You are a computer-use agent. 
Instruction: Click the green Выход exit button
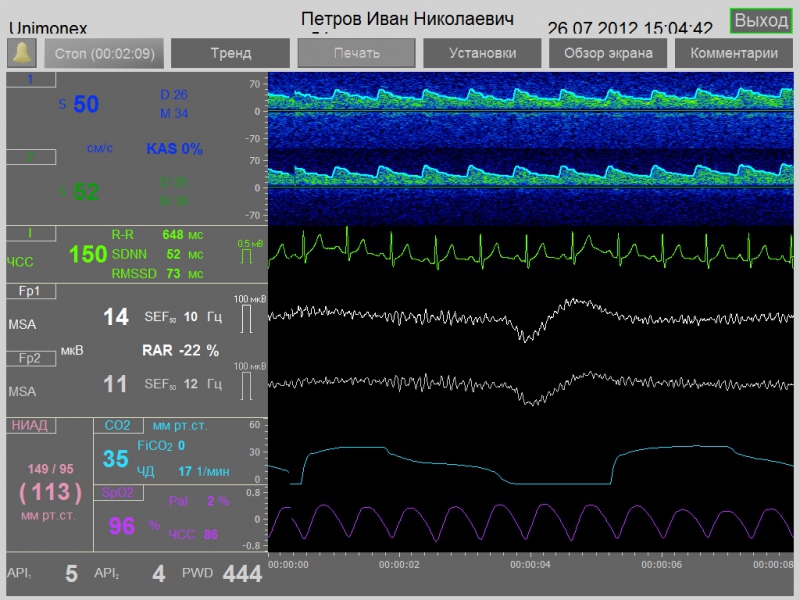click(x=761, y=21)
